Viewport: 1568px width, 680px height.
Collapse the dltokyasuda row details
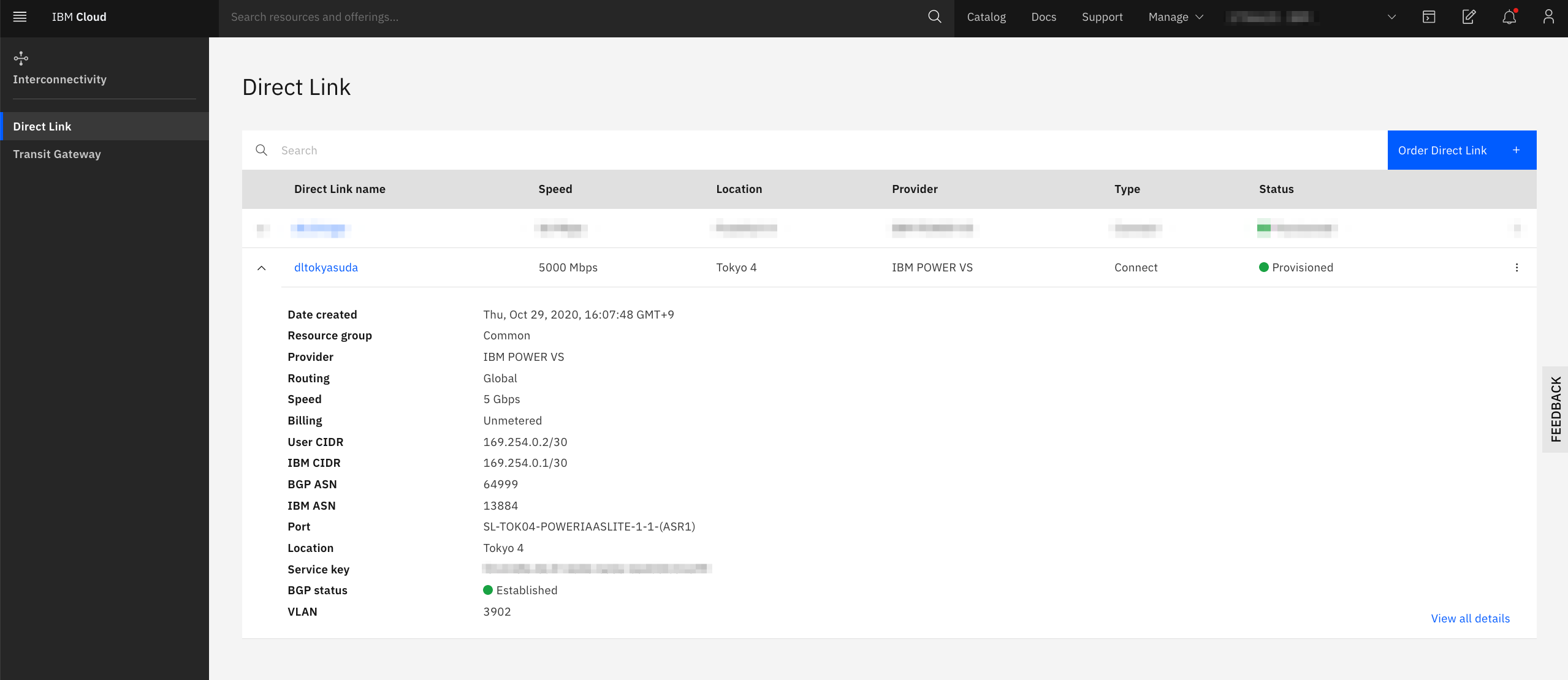pyautogui.click(x=262, y=268)
